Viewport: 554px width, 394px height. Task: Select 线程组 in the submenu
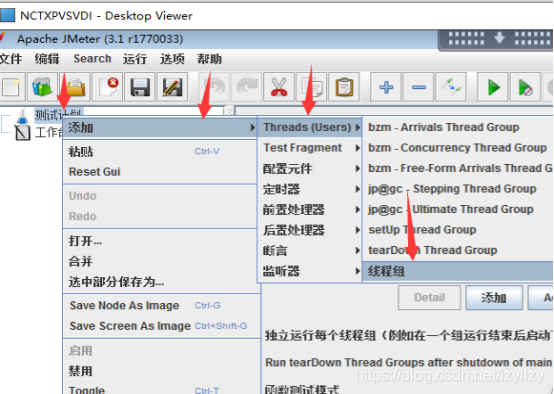coord(458,271)
